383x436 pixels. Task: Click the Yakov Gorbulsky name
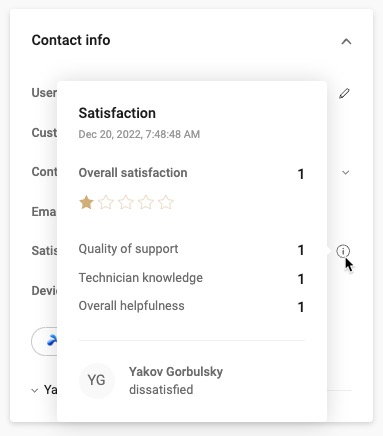[176, 372]
